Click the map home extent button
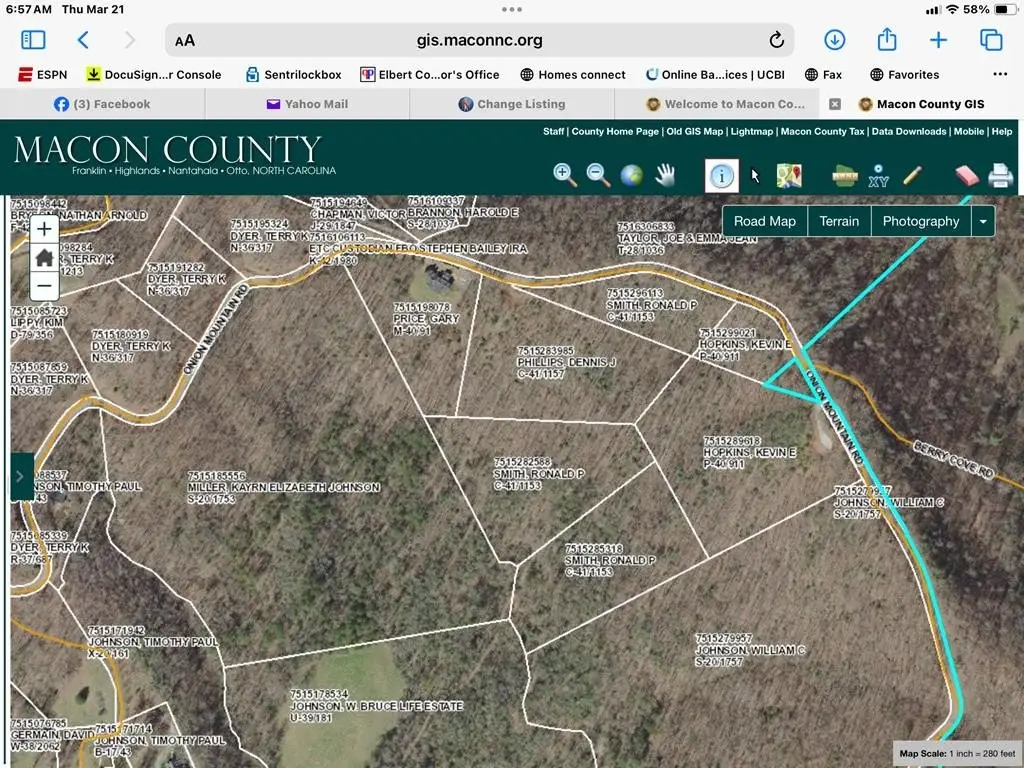This screenshot has height=768, width=1024. [44, 257]
